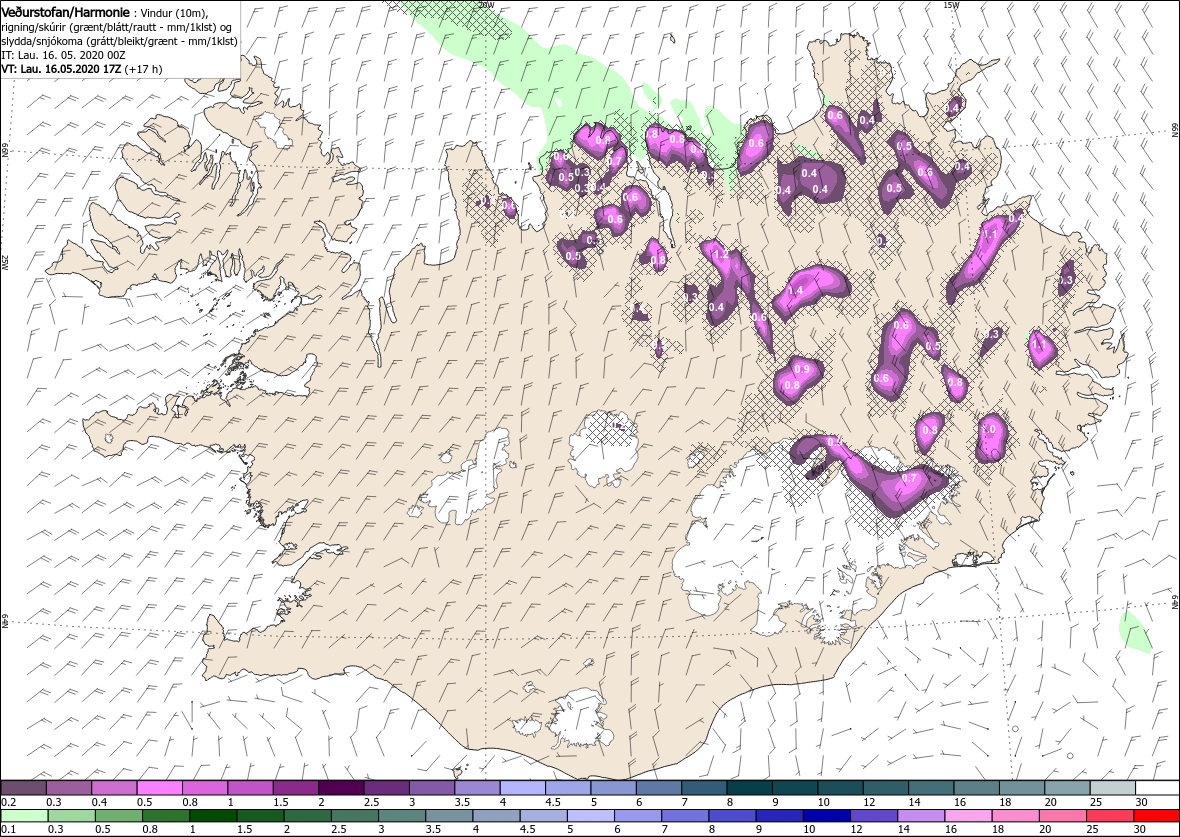
Task: Click the '3.5' label in the lower legend
Action: [x=432, y=830]
